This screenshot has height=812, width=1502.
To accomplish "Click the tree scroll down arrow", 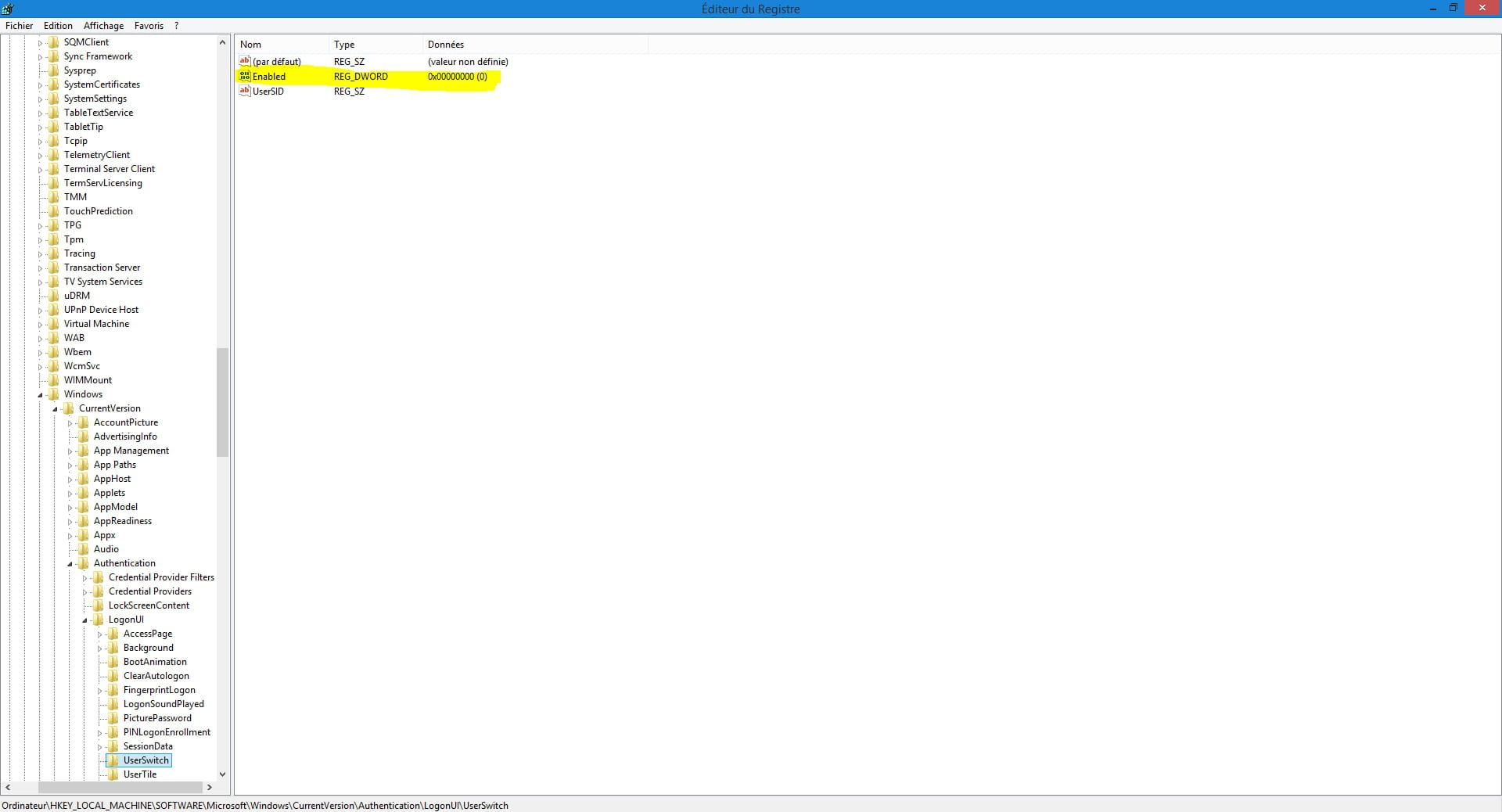I will click(x=222, y=774).
